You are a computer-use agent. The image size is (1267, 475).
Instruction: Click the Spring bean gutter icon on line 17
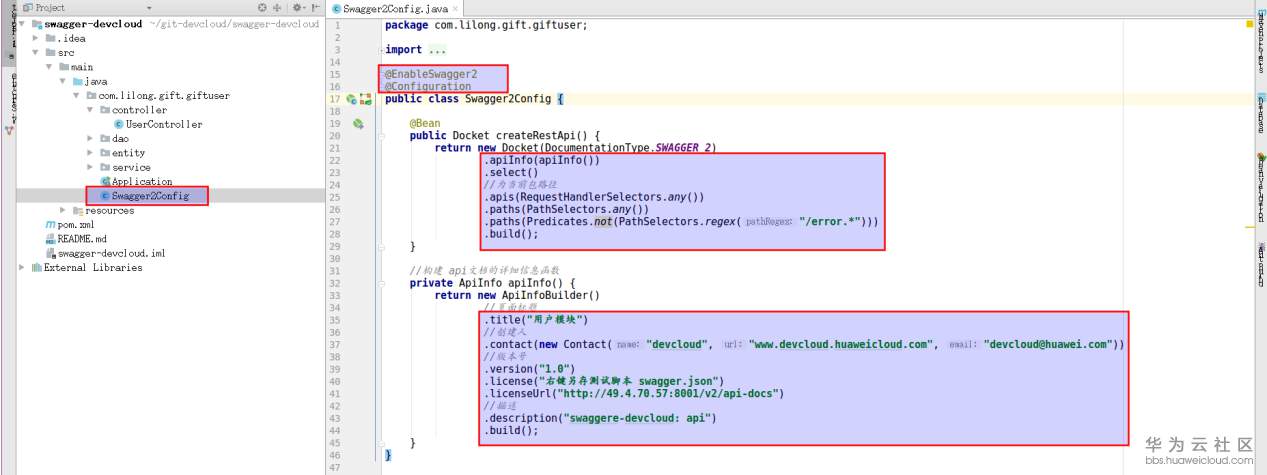click(x=351, y=99)
